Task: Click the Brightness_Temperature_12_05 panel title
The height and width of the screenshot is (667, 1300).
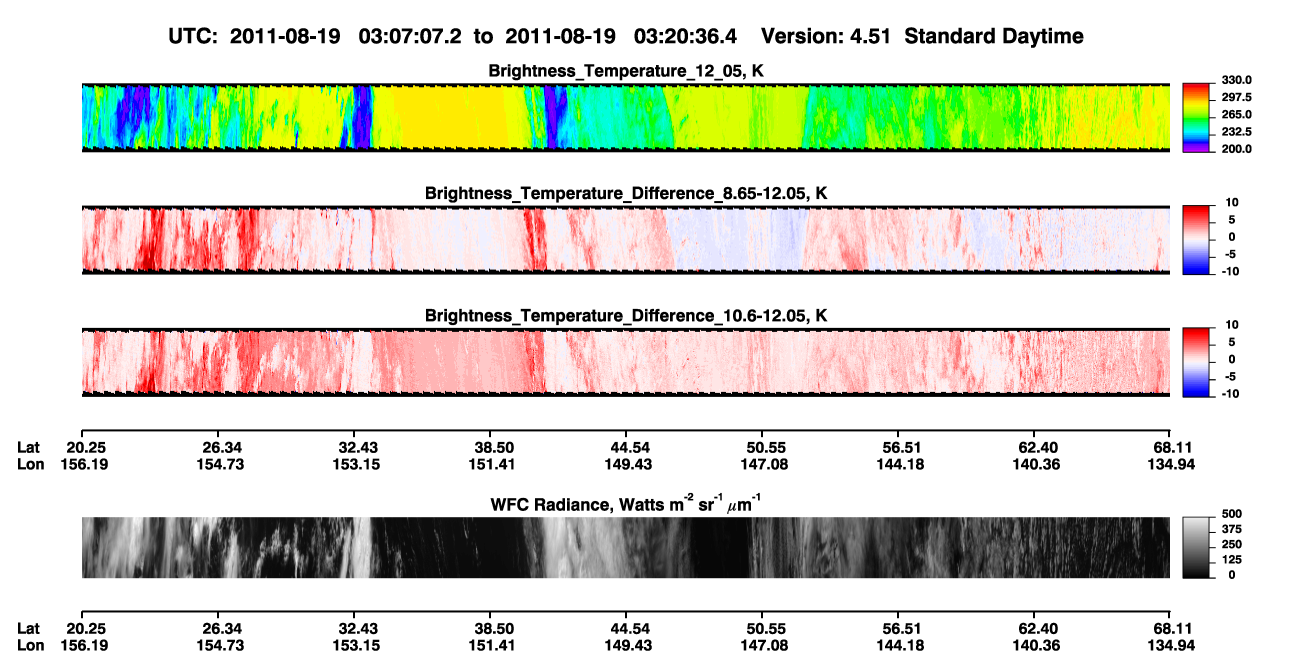Action: [x=626, y=71]
